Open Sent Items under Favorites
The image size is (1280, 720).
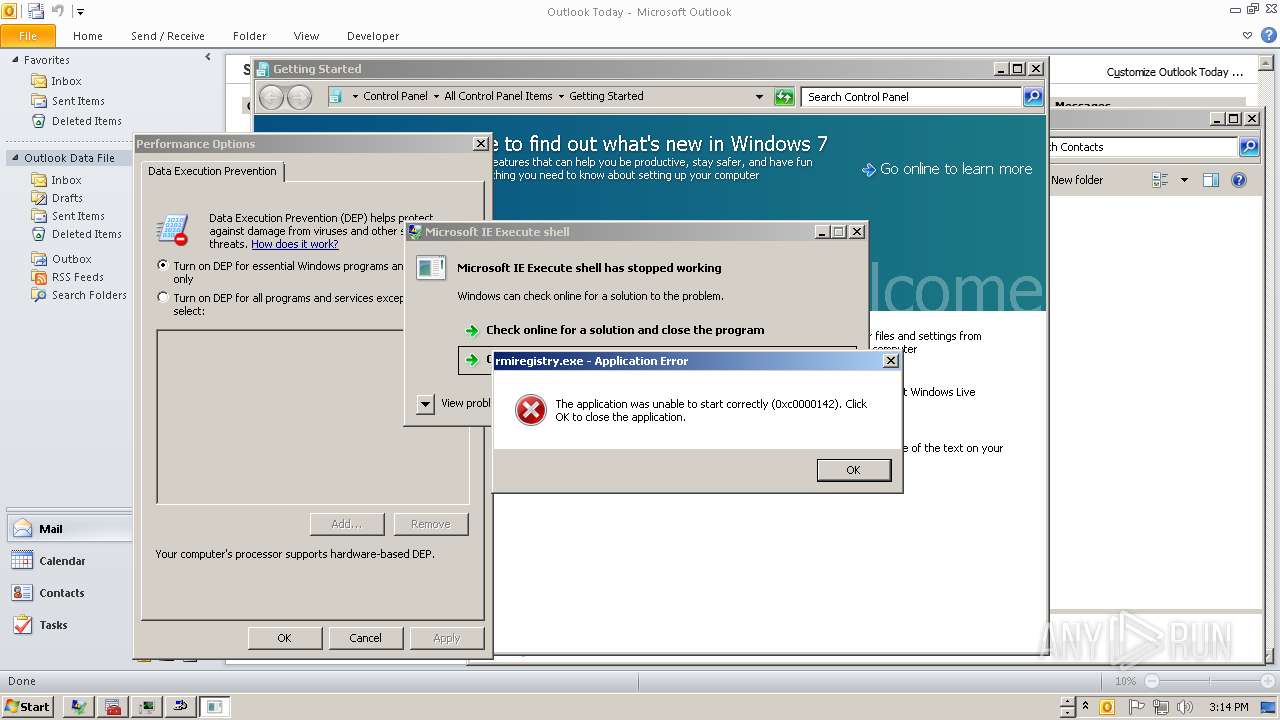77,101
